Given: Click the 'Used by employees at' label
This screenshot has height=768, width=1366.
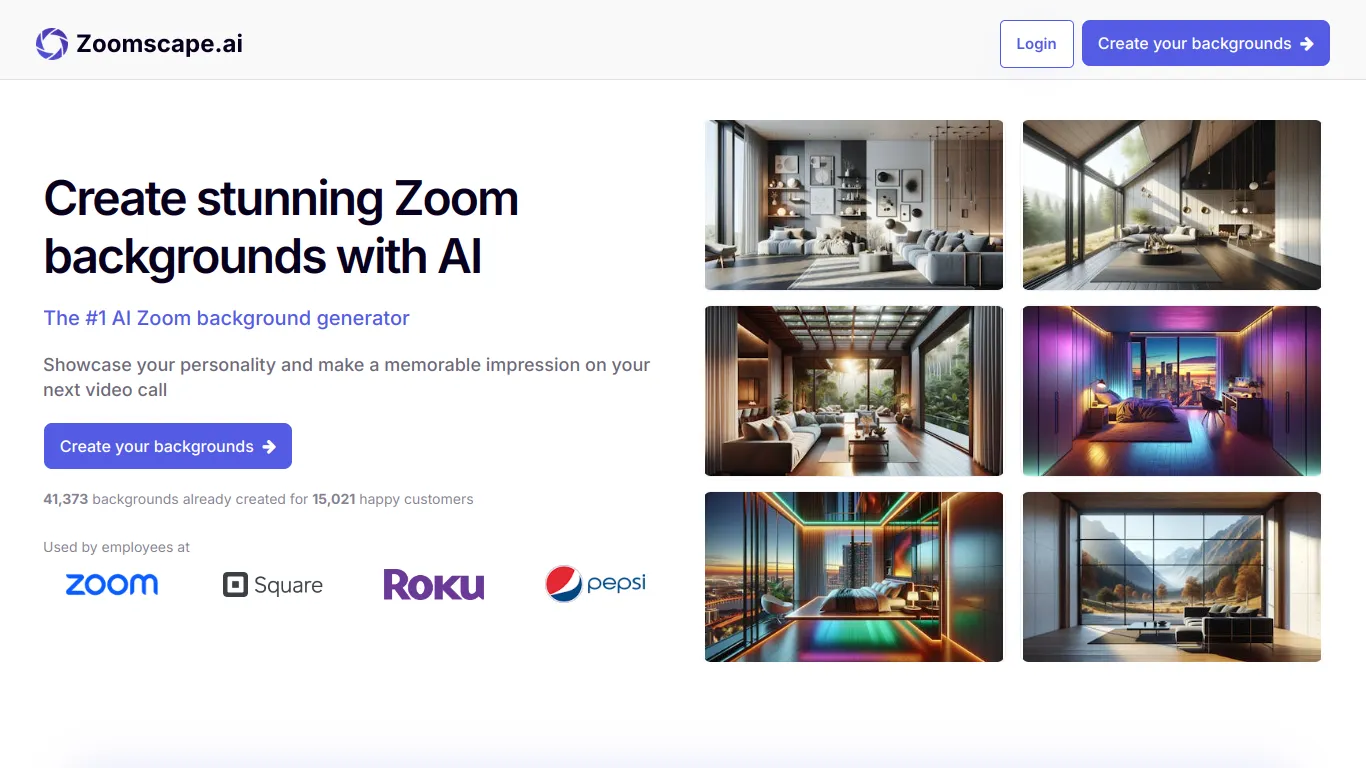Looking at the screenshot, I should point(116,547).
